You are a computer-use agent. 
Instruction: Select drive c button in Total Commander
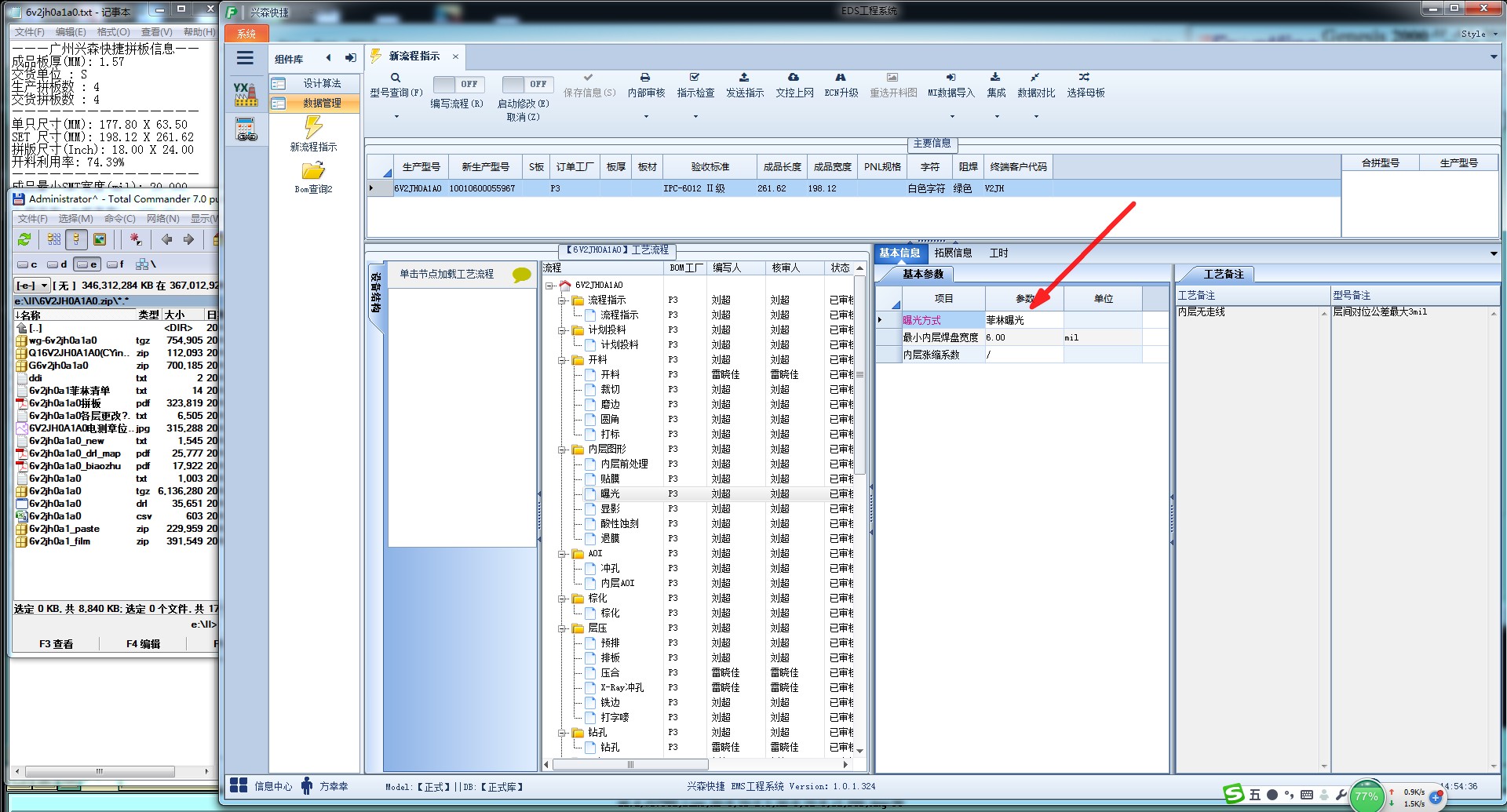coord(28,264)
